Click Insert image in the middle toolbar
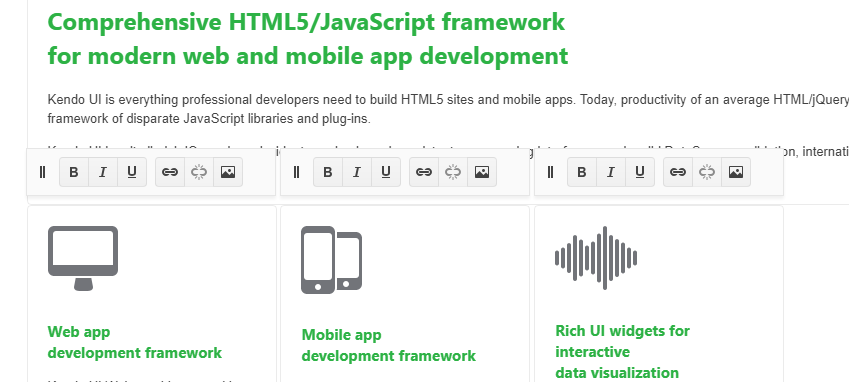Image resolution: width=849 pixels, height=382 pixels. [482, 172]
